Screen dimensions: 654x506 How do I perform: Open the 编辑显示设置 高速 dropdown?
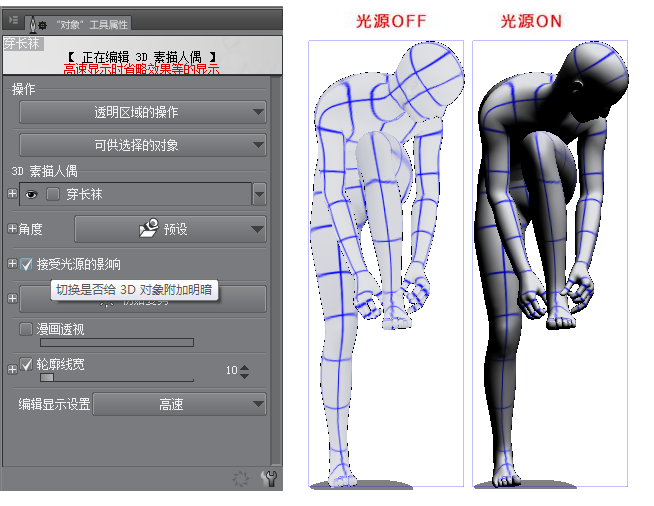click(x=179, y=404)
